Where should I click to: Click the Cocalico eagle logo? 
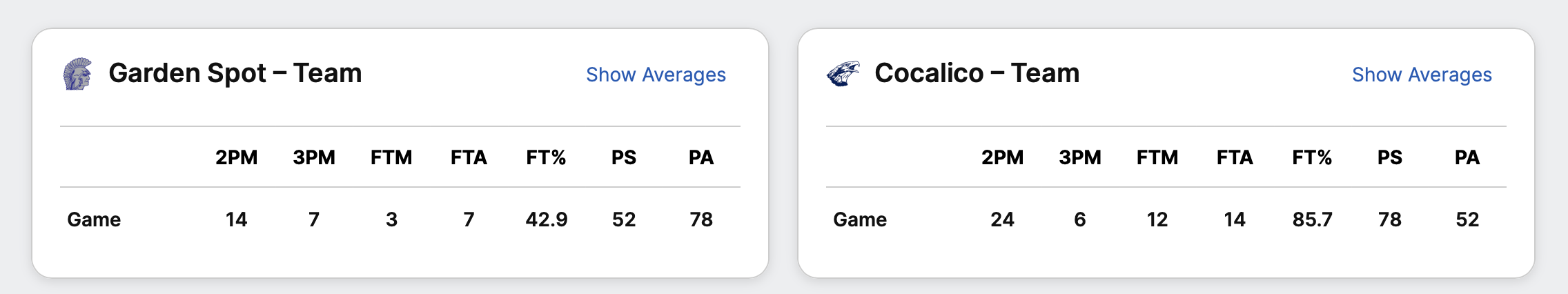coord(843,74)
